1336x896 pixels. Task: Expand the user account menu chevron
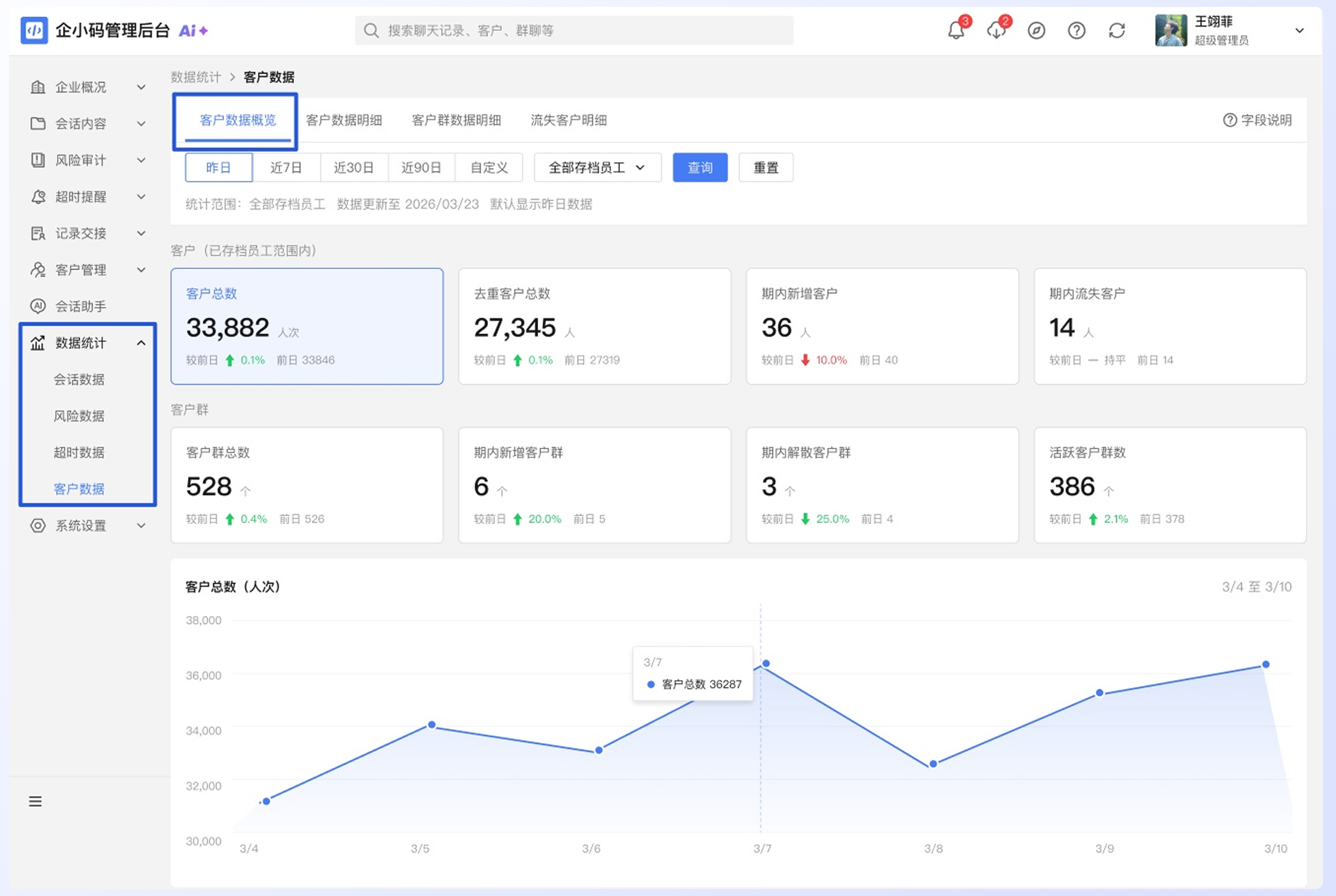[x=1299, y=30]
